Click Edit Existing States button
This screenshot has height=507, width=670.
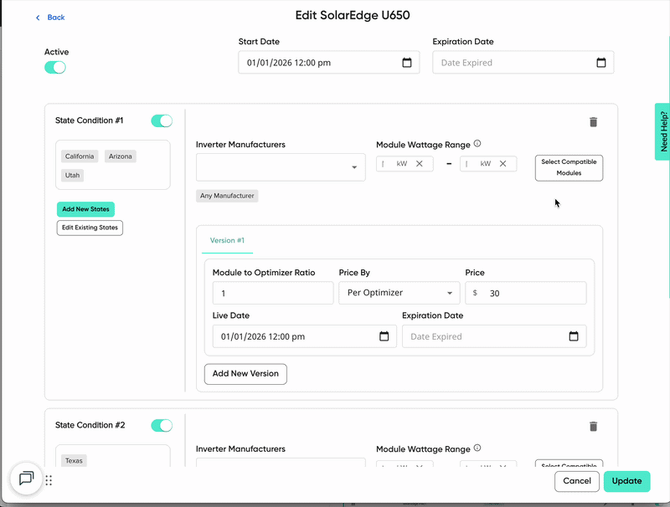coord(90,228)
